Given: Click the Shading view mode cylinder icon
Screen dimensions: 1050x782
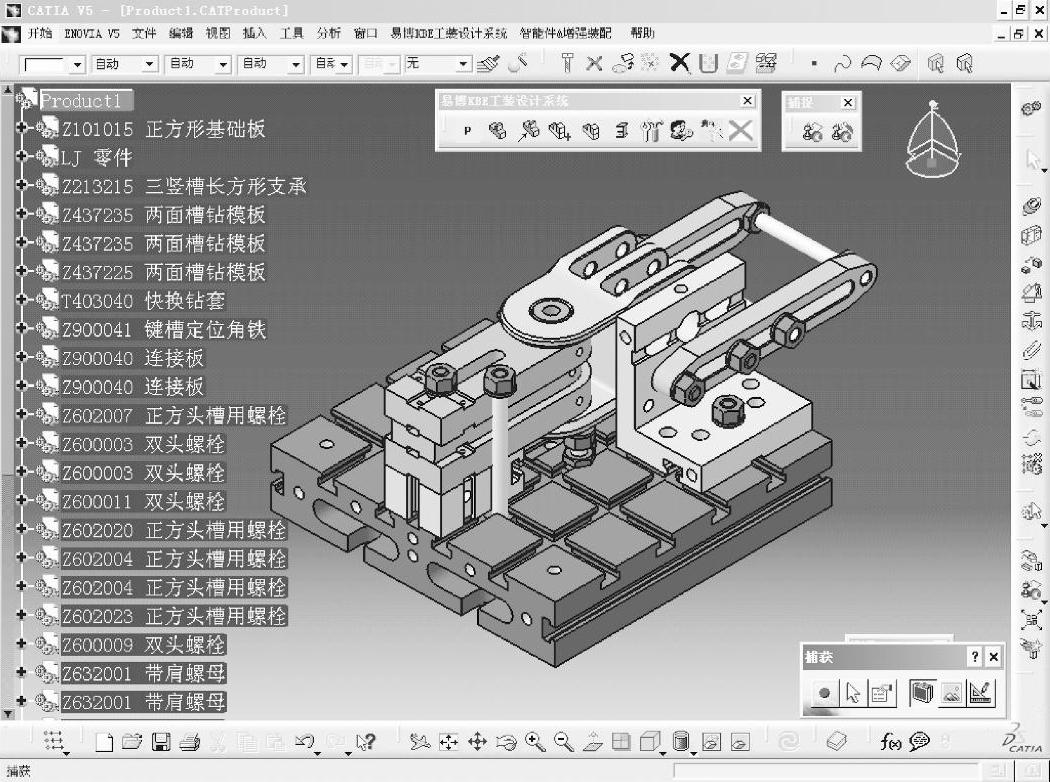Looking at the screenshot, I should pyautogui.click(x=680, y=742).
